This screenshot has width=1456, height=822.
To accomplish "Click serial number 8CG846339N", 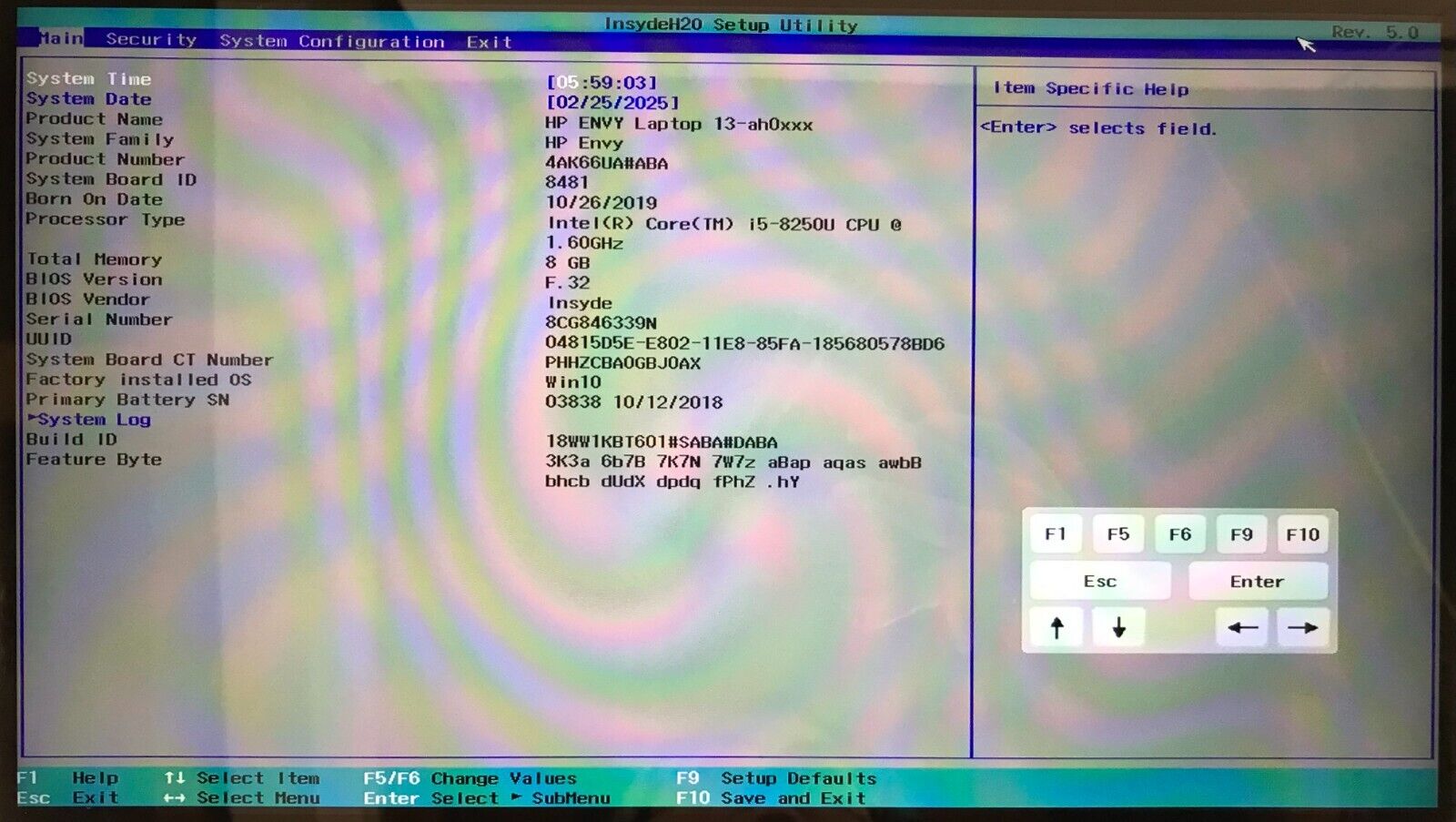I will click(601, 323).
